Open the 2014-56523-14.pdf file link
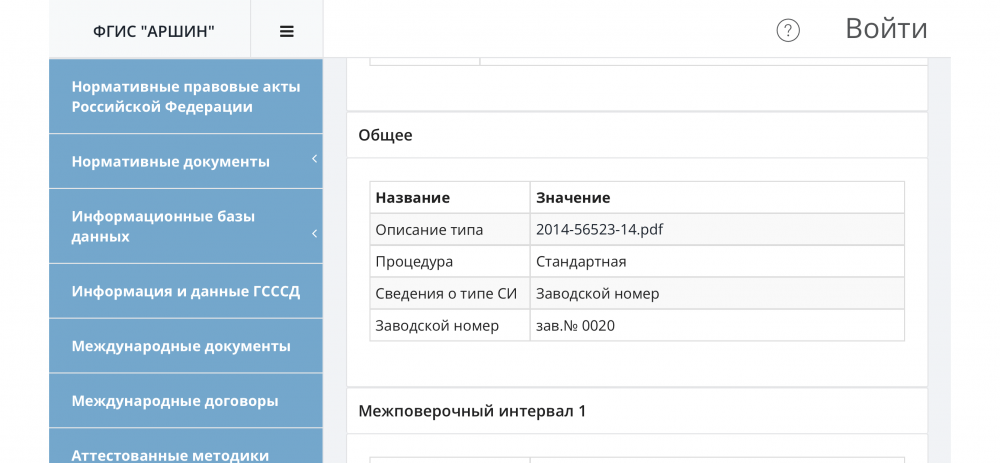 [x=599, y=230]
